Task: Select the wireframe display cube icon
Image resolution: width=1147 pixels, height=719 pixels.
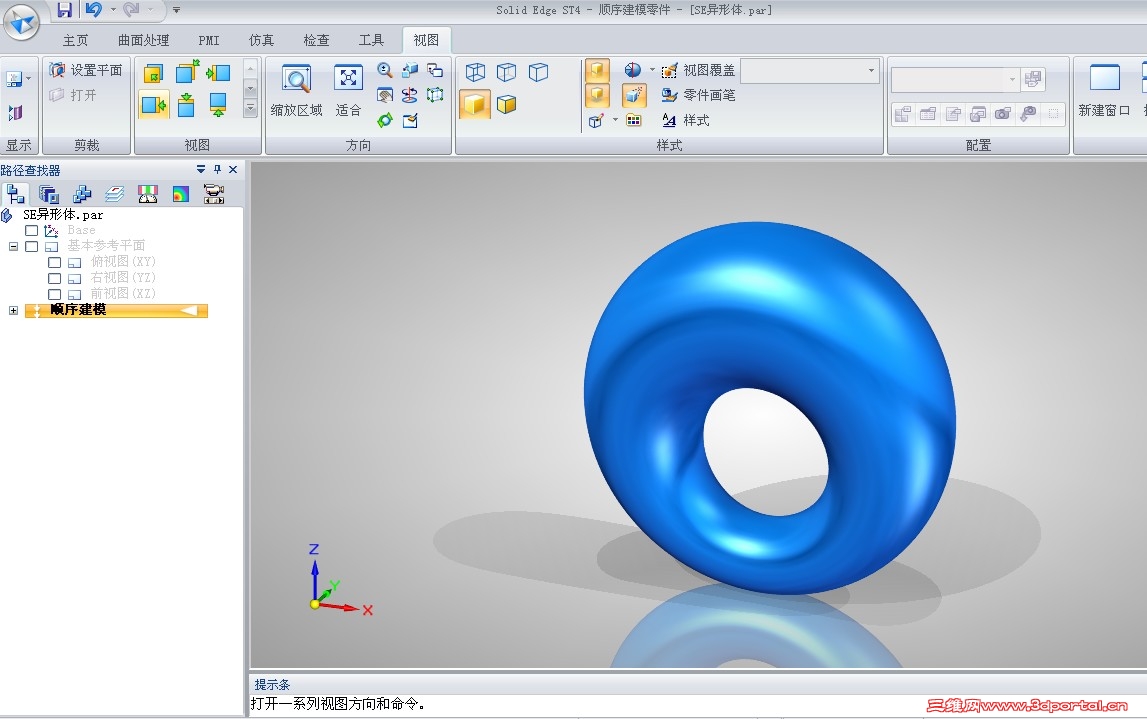Action: pos(475,72)
